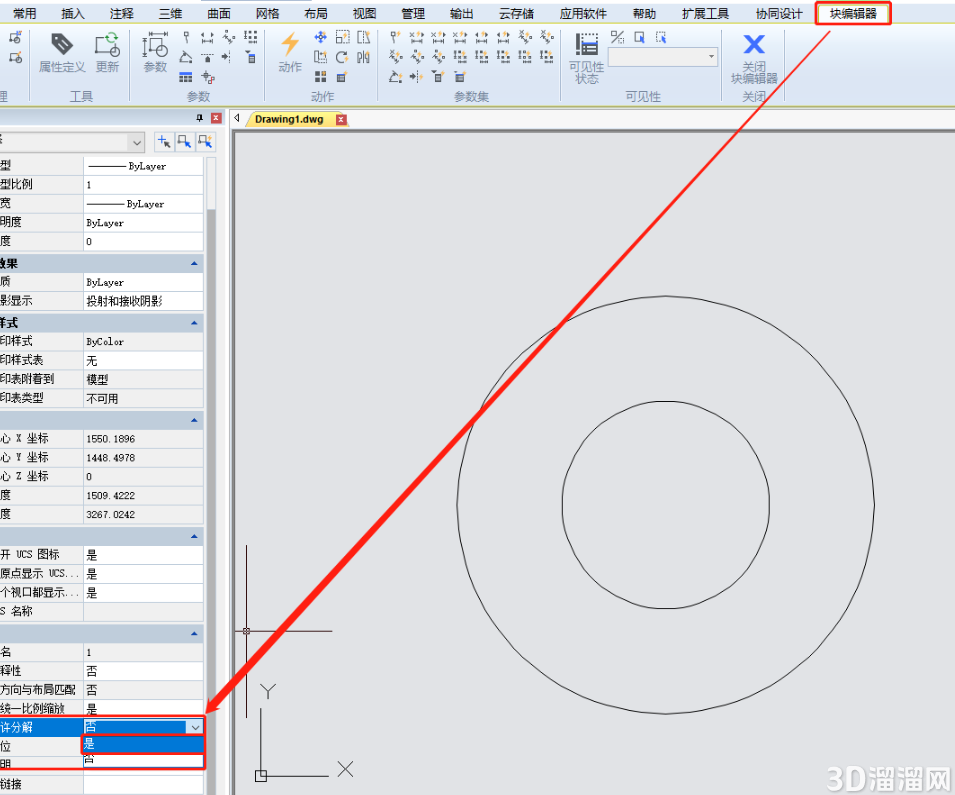Screen dimensions: 955x795
Task: Click the 统一比例缩放 row value
Action: (x=143, y=708)
